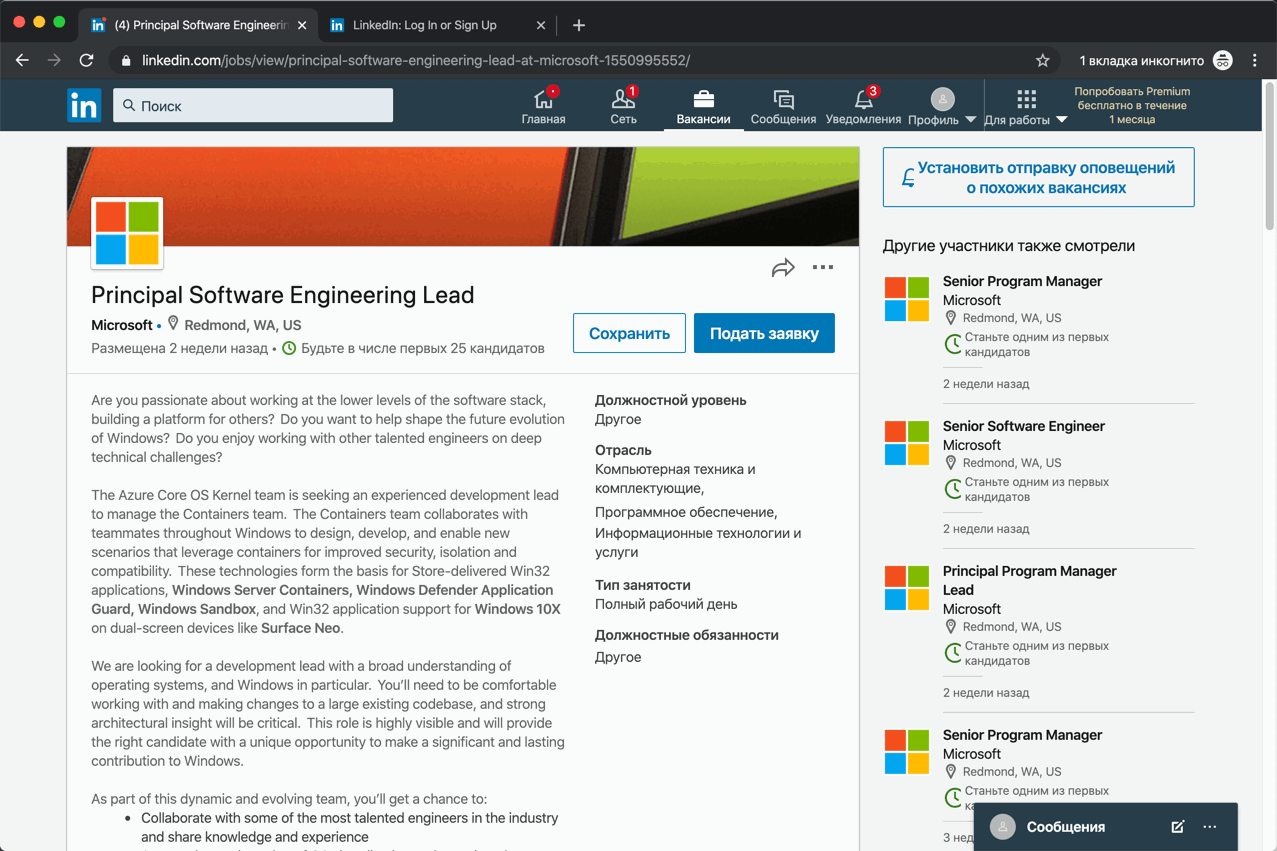The image size is (1277, 851).
Task: Open Сообщения messaging nav icon
Action: 783,105
